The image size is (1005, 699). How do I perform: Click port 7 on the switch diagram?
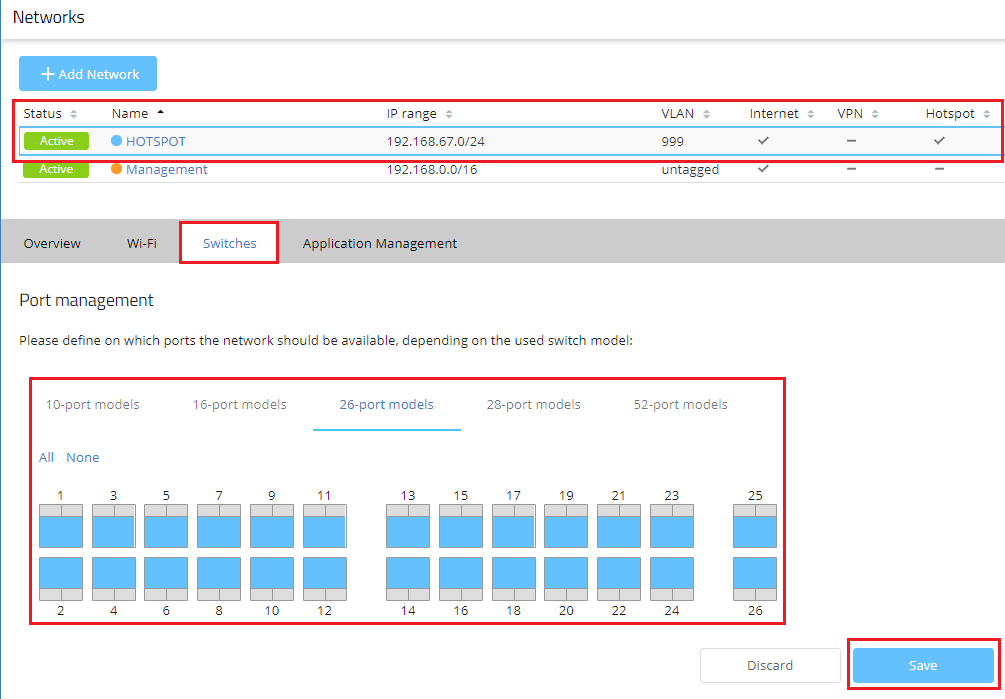219,526
